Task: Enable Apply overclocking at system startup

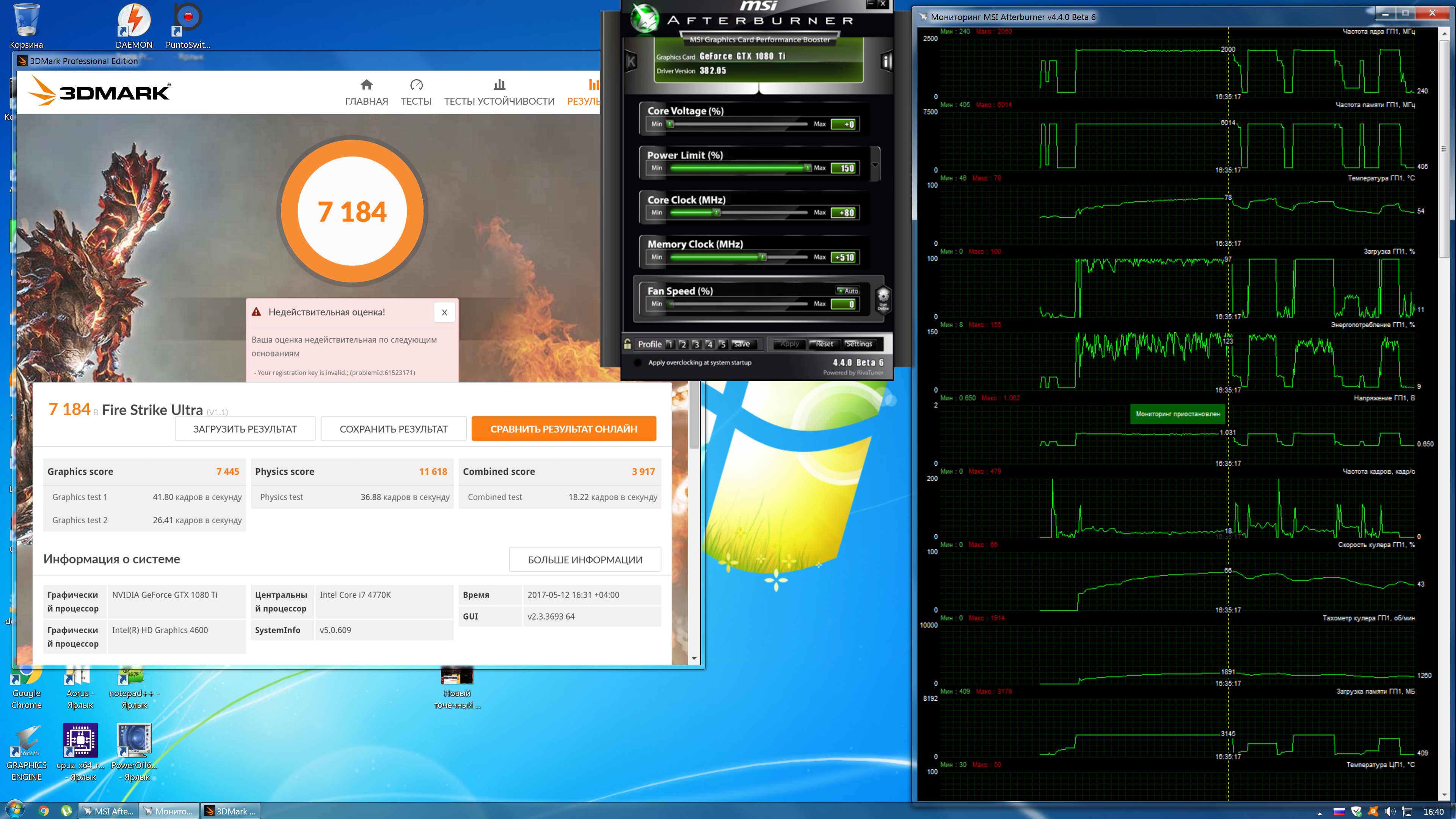Action: [637, 362]
